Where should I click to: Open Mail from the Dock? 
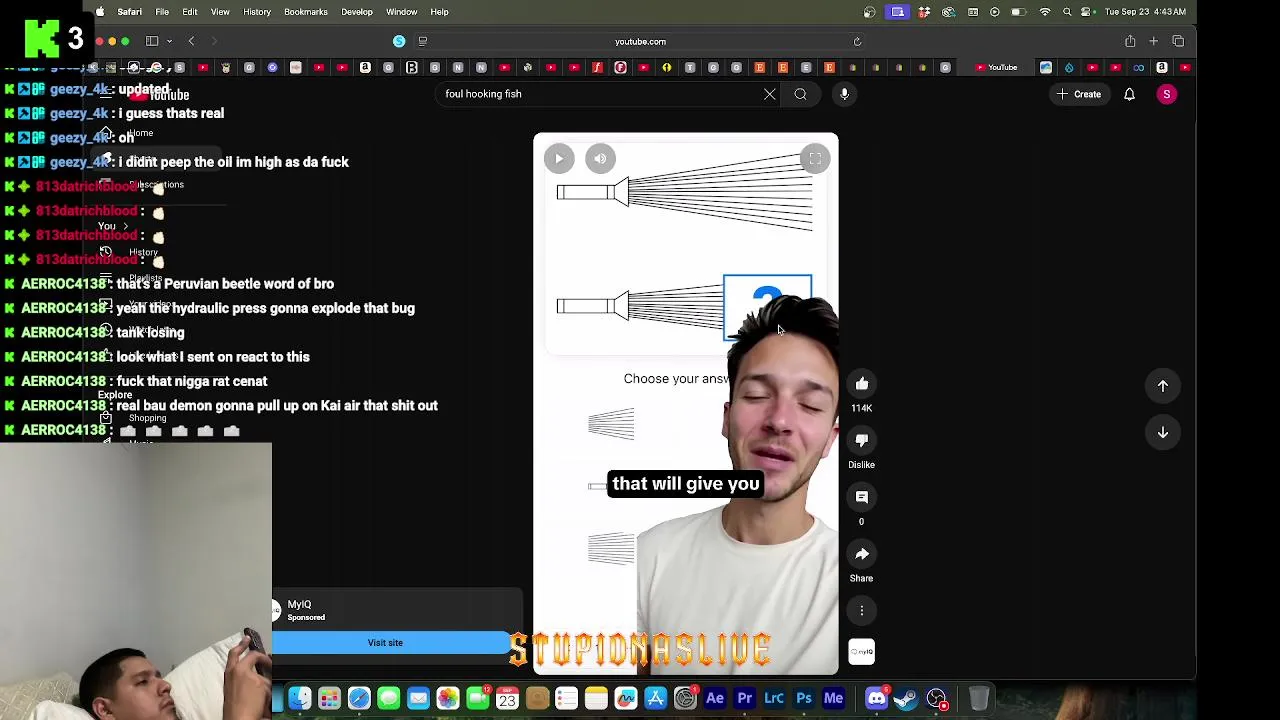418,698
